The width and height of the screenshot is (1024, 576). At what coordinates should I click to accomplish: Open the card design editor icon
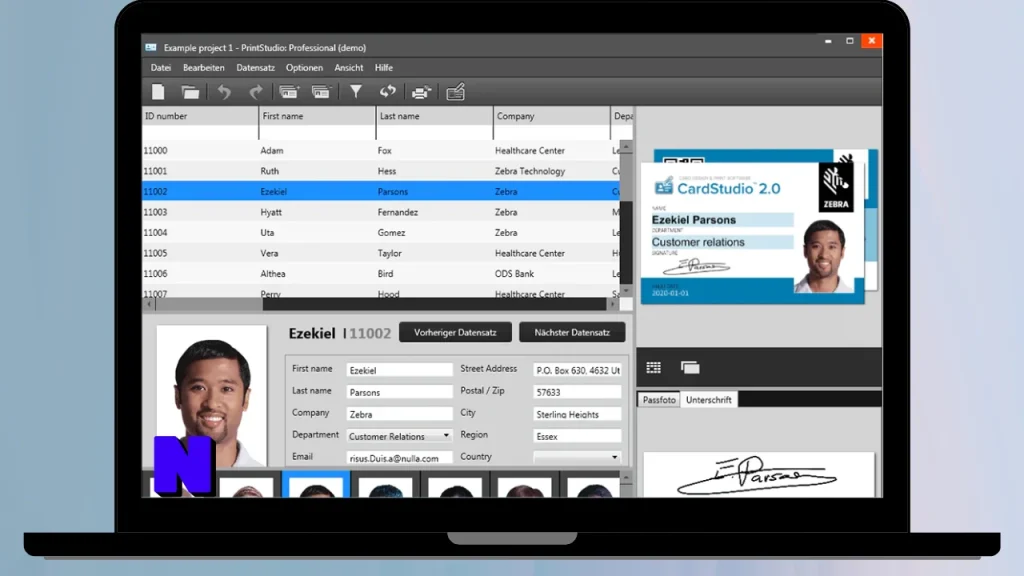[455, 92]
